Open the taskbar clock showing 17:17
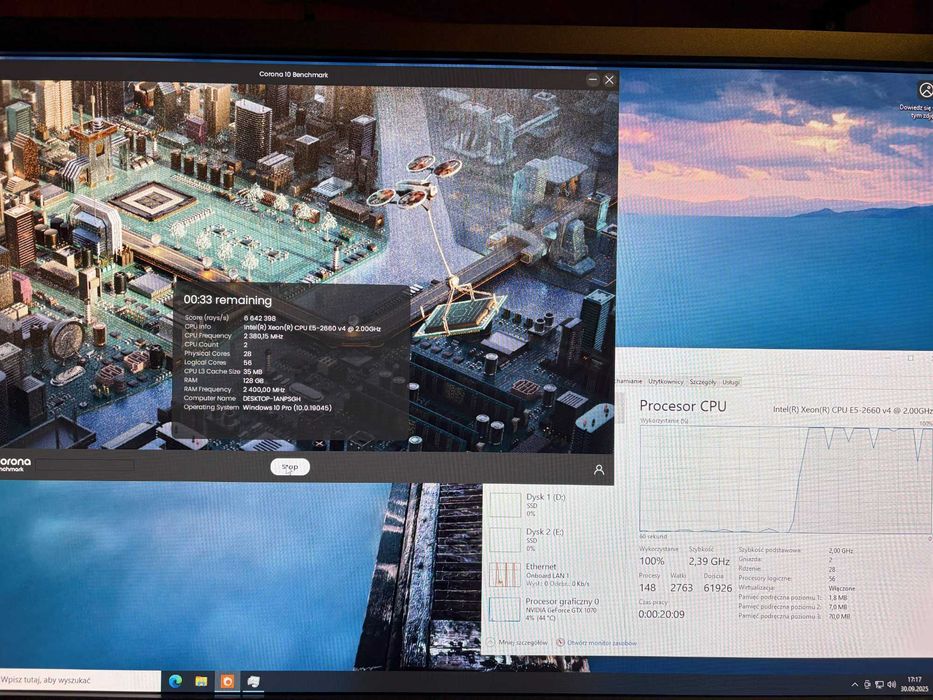This screenshot has height=700, width=933. click(915, 684)
